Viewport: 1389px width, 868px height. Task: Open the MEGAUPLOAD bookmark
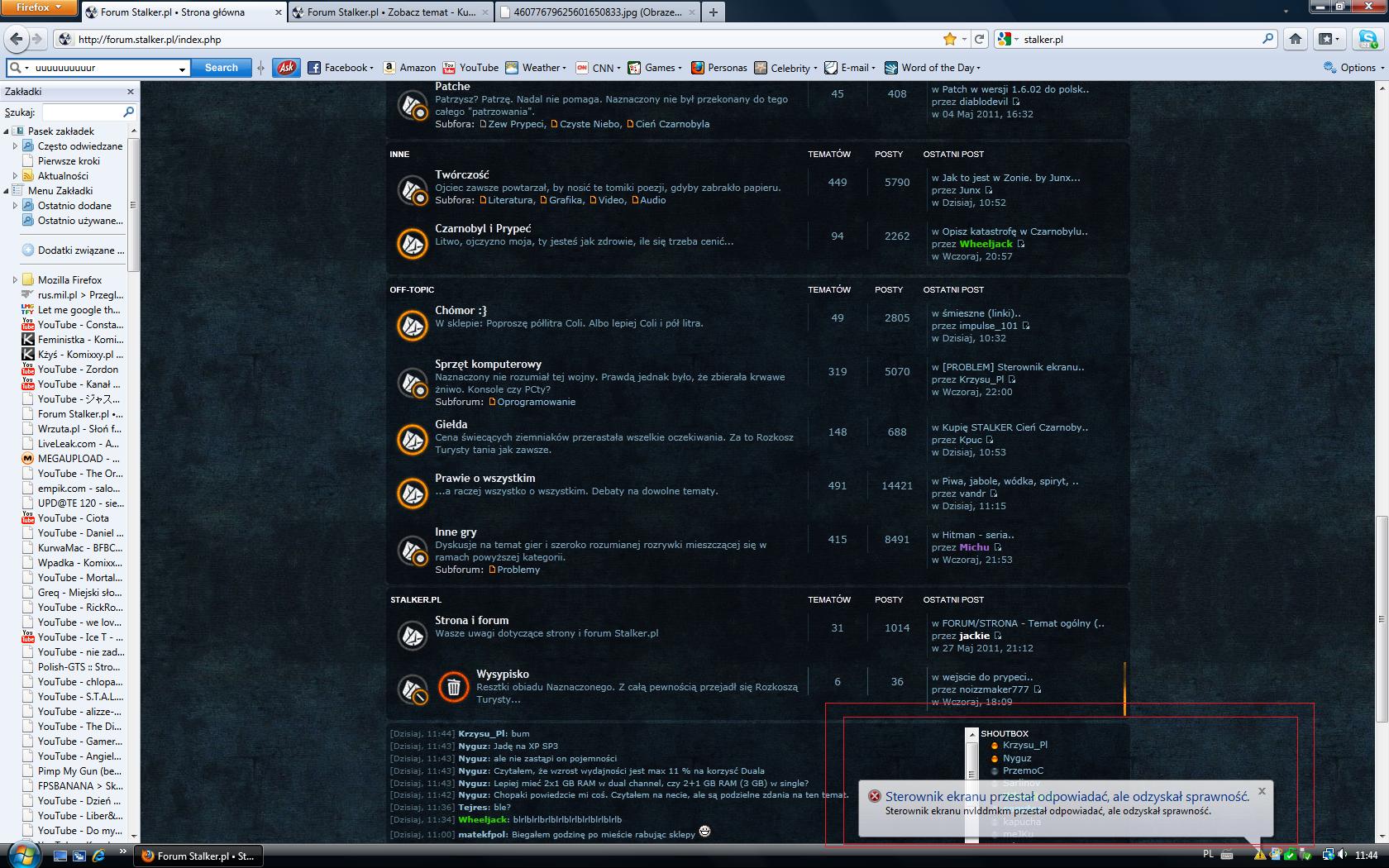coord(71,459)
